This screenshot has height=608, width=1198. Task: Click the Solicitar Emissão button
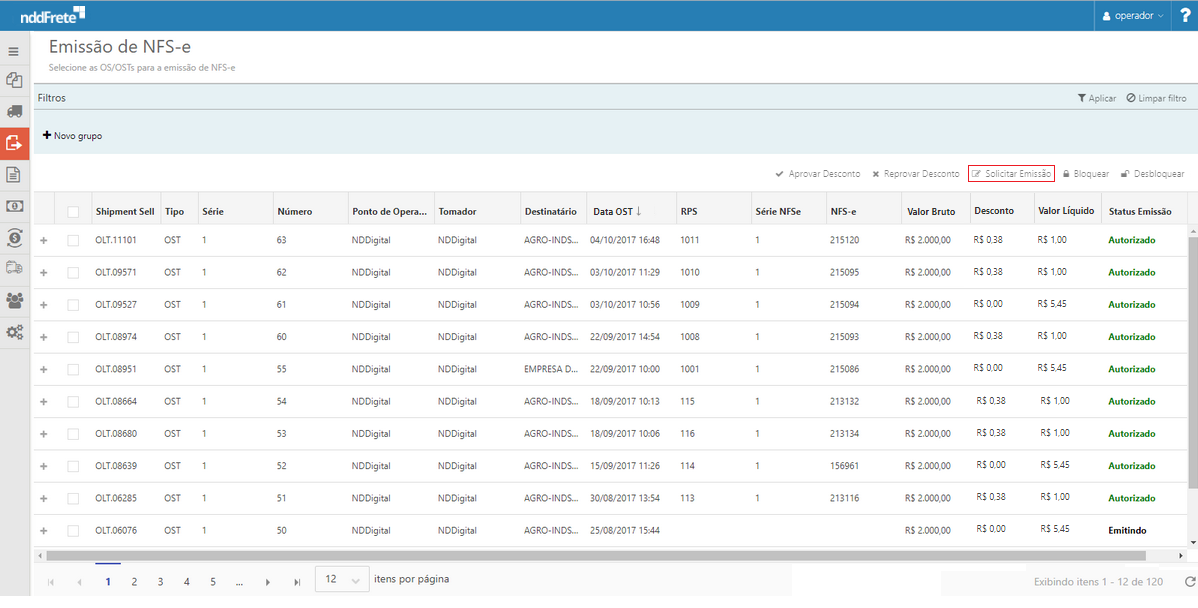tap(1011, 174)
